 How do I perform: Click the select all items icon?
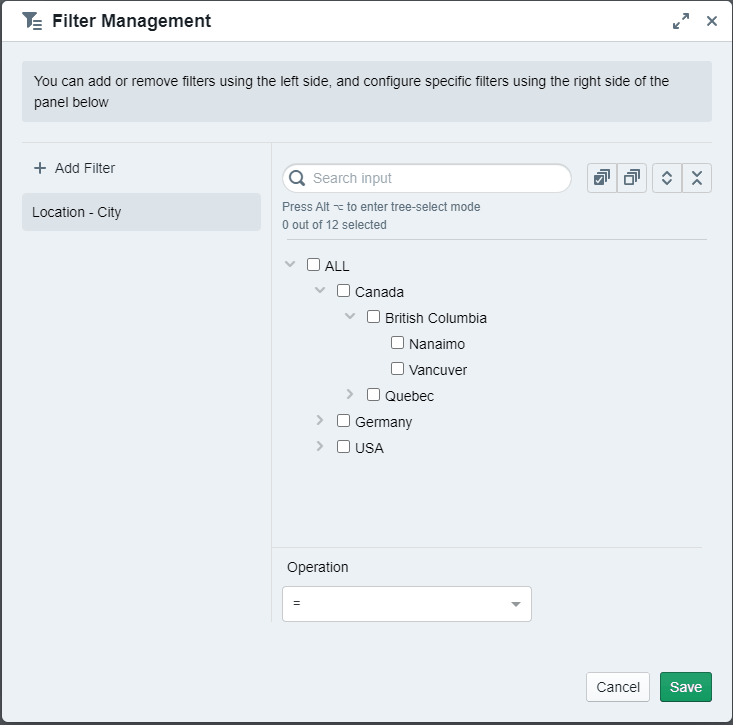pos(602,178)
